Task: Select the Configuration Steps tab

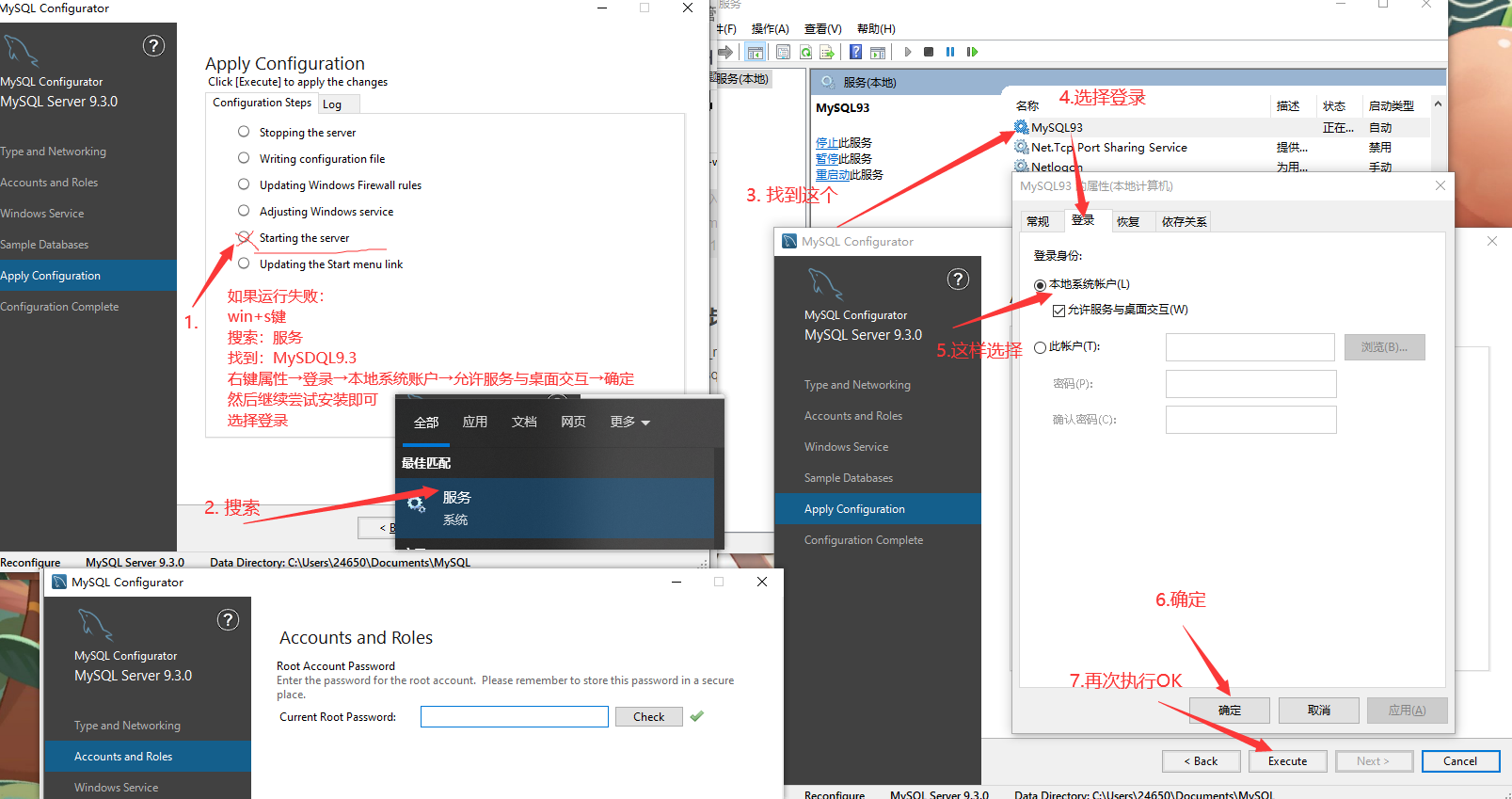Action: point(262,103)
